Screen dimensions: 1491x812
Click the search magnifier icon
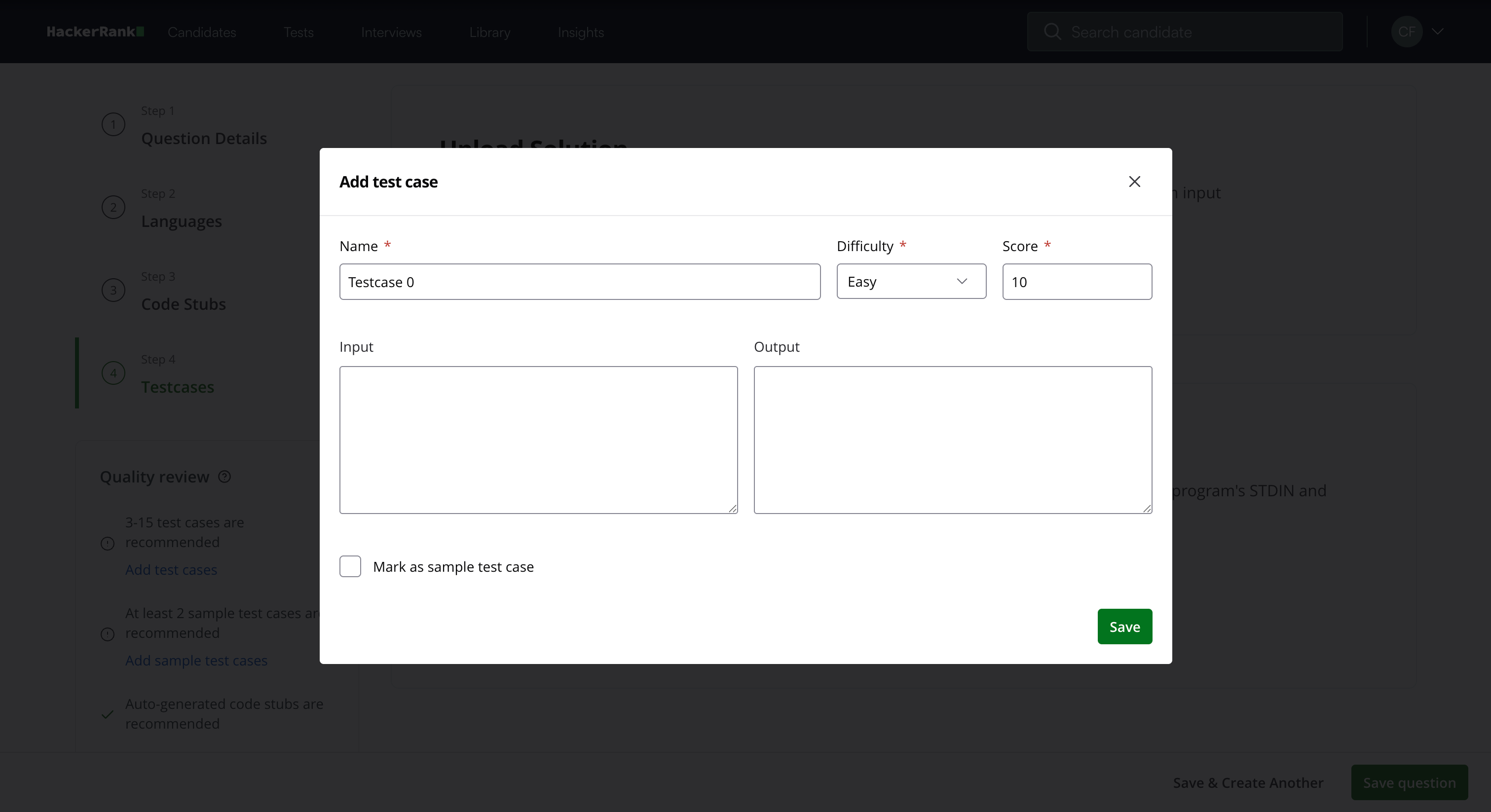(x=1052, y=32)
